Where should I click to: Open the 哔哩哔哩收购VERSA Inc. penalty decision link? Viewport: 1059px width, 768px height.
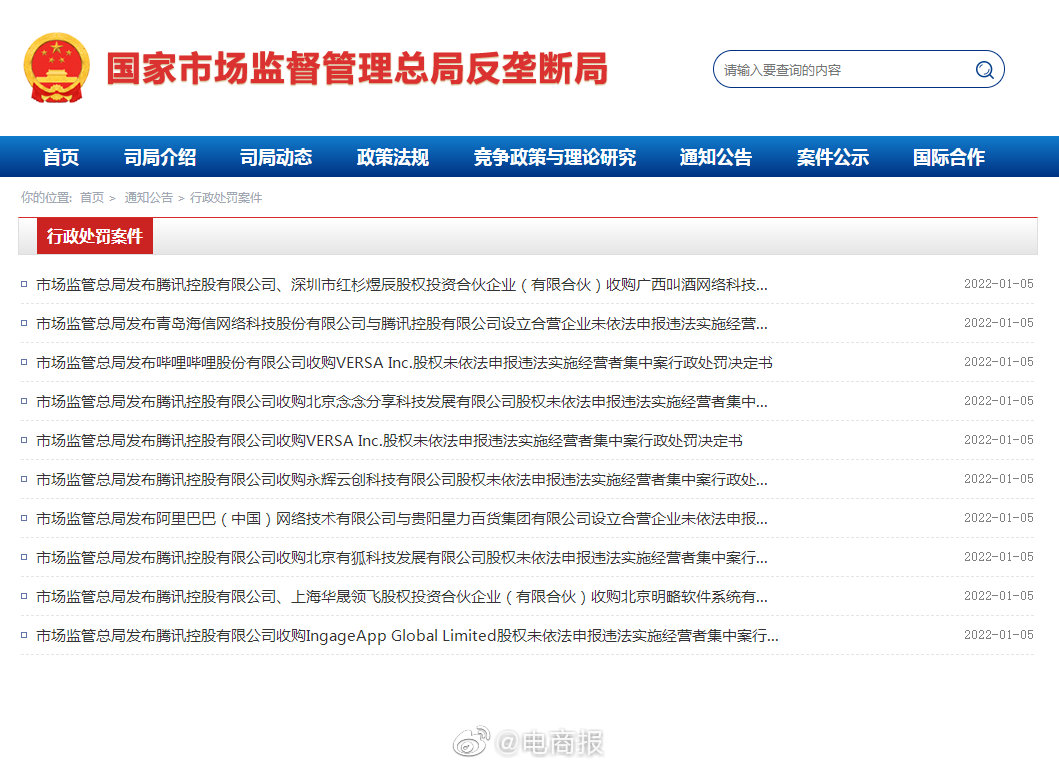[x=400, y=362]
